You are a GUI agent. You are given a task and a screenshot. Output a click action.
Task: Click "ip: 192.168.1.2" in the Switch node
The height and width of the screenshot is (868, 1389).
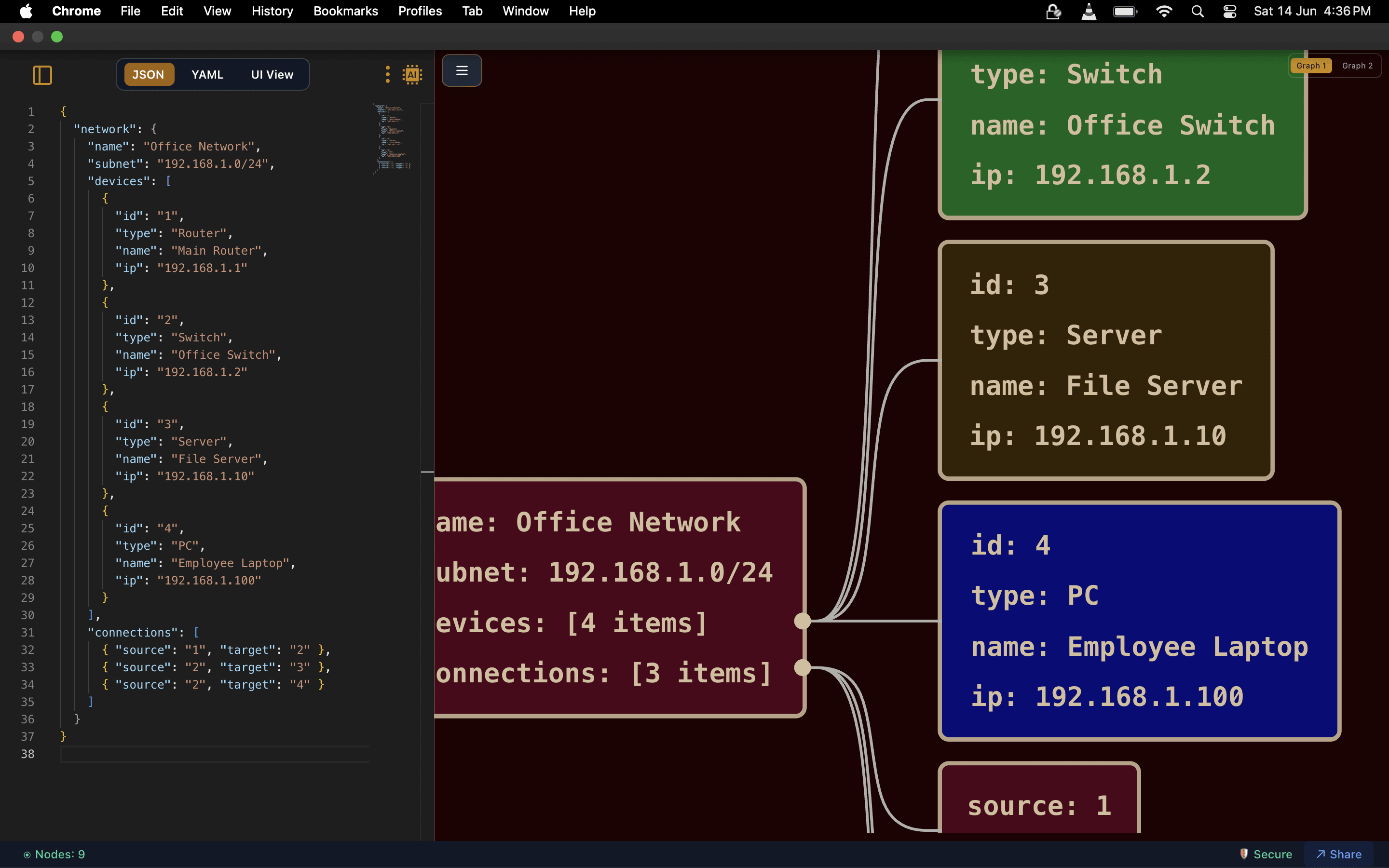1090,175
